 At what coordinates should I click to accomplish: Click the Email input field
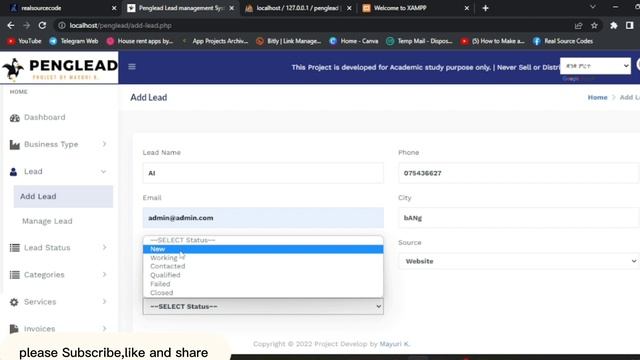tap(263, 218)
